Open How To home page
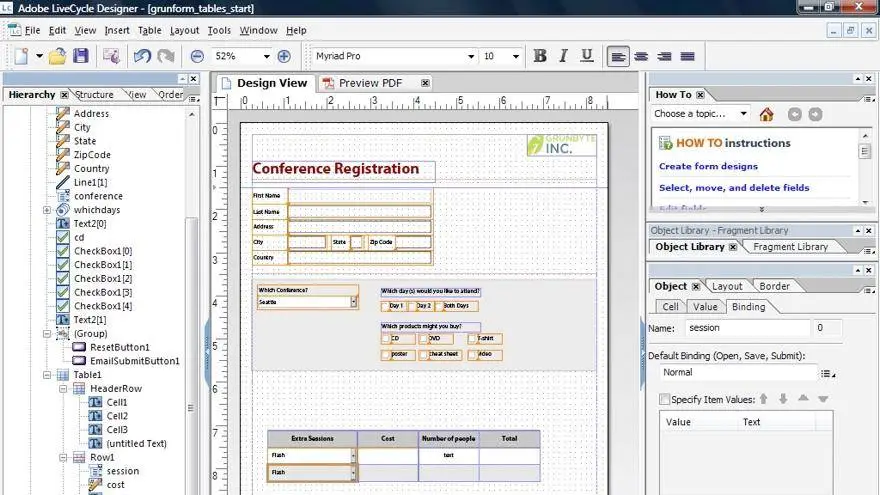Screen dimensions: 880x495 [766, 114]
